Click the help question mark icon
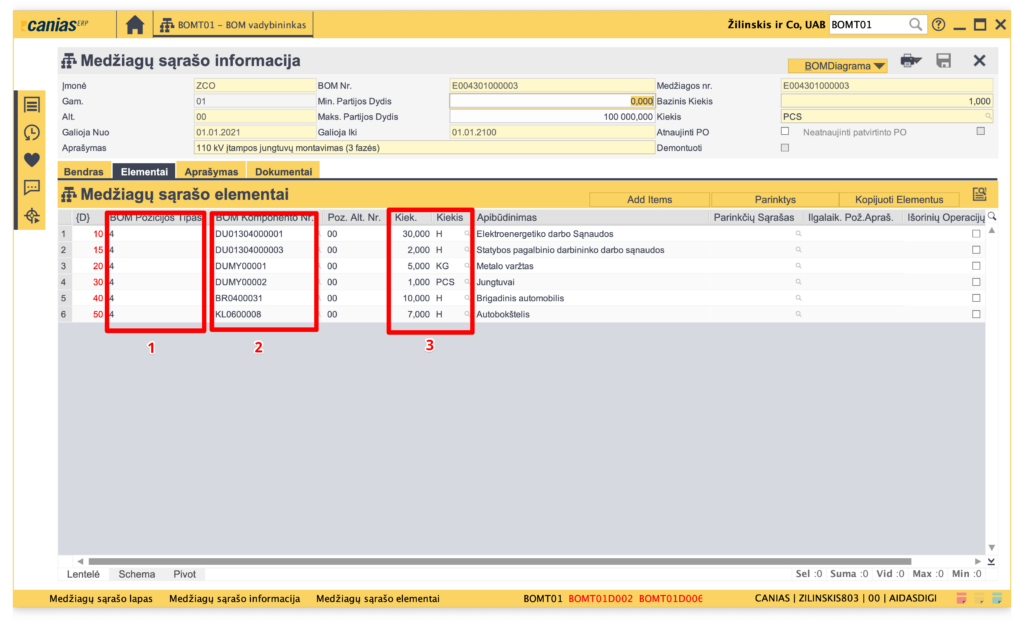This screenshot has height=622, width=1024. click(938, 24)
